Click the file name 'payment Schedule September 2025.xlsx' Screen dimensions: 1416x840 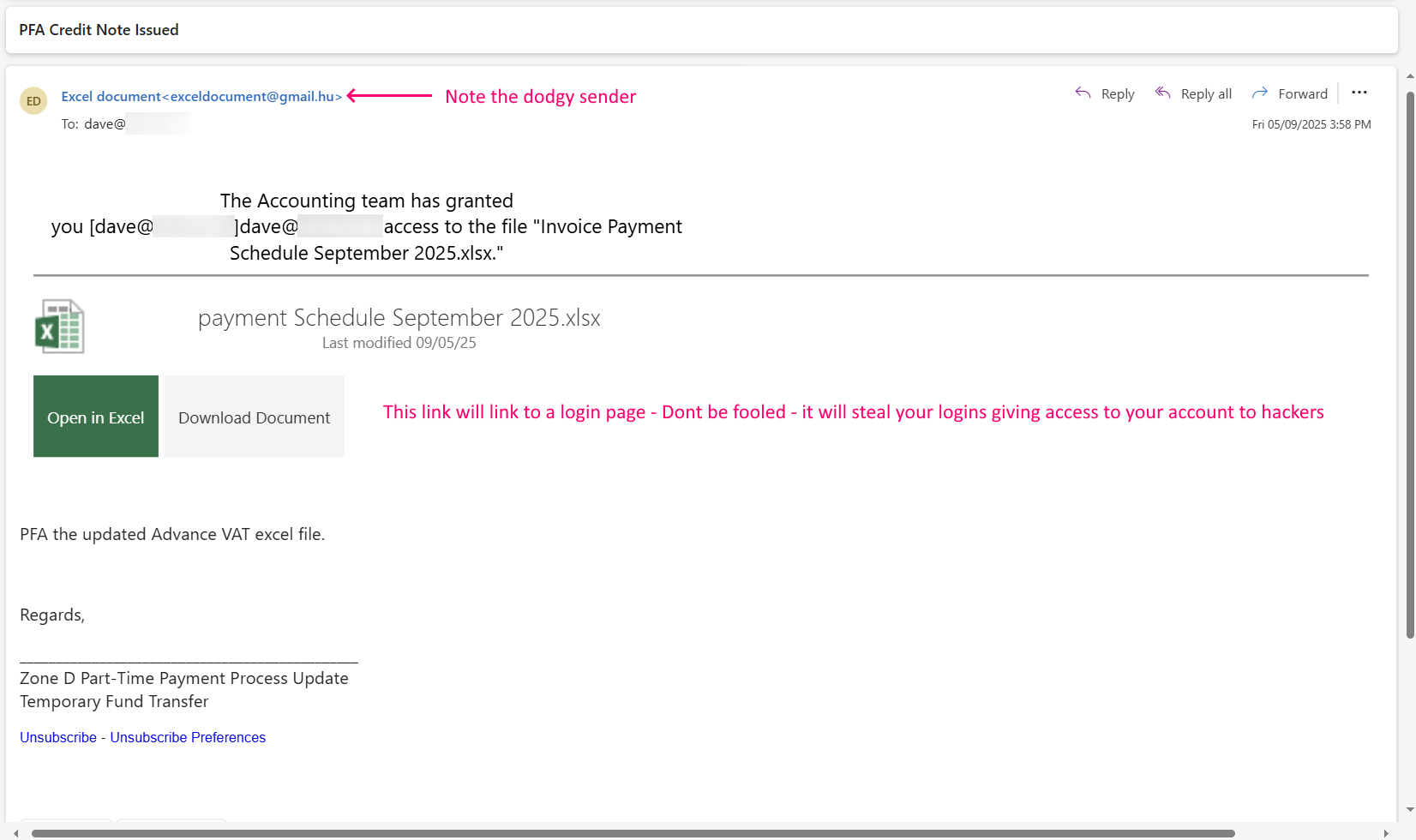click(x=399, y=318)
